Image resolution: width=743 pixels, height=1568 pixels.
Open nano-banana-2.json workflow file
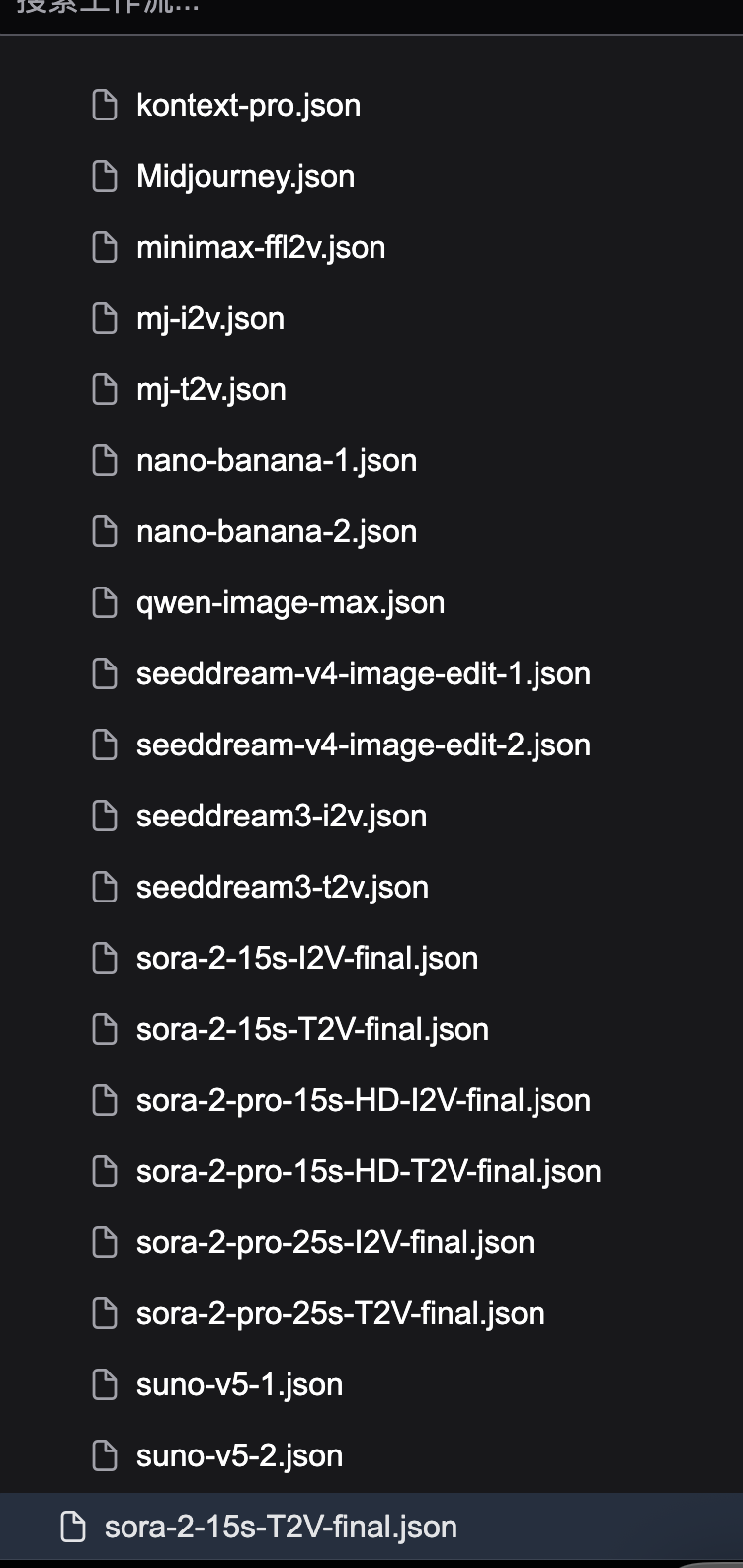pyautogui.click(x=277, y=531)
